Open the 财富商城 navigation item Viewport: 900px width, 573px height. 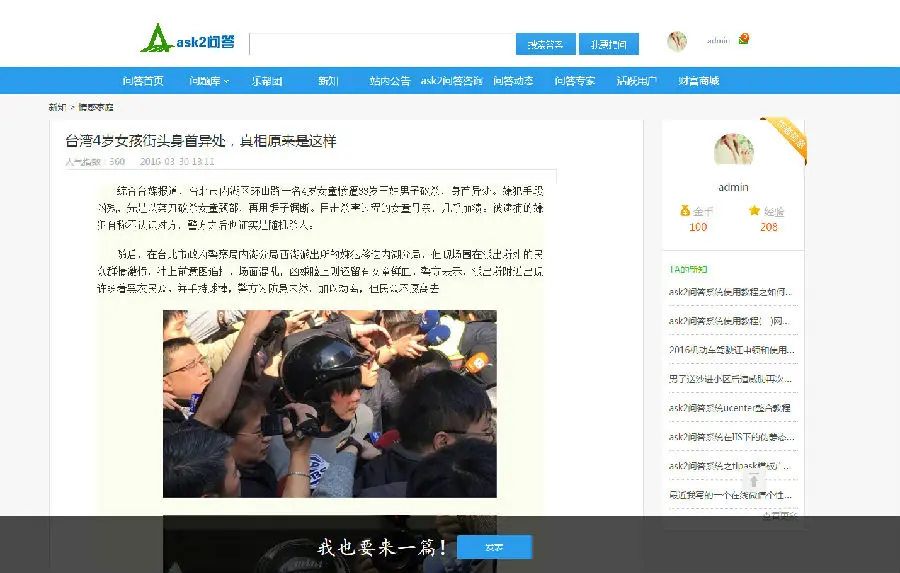tap(699, 81)
